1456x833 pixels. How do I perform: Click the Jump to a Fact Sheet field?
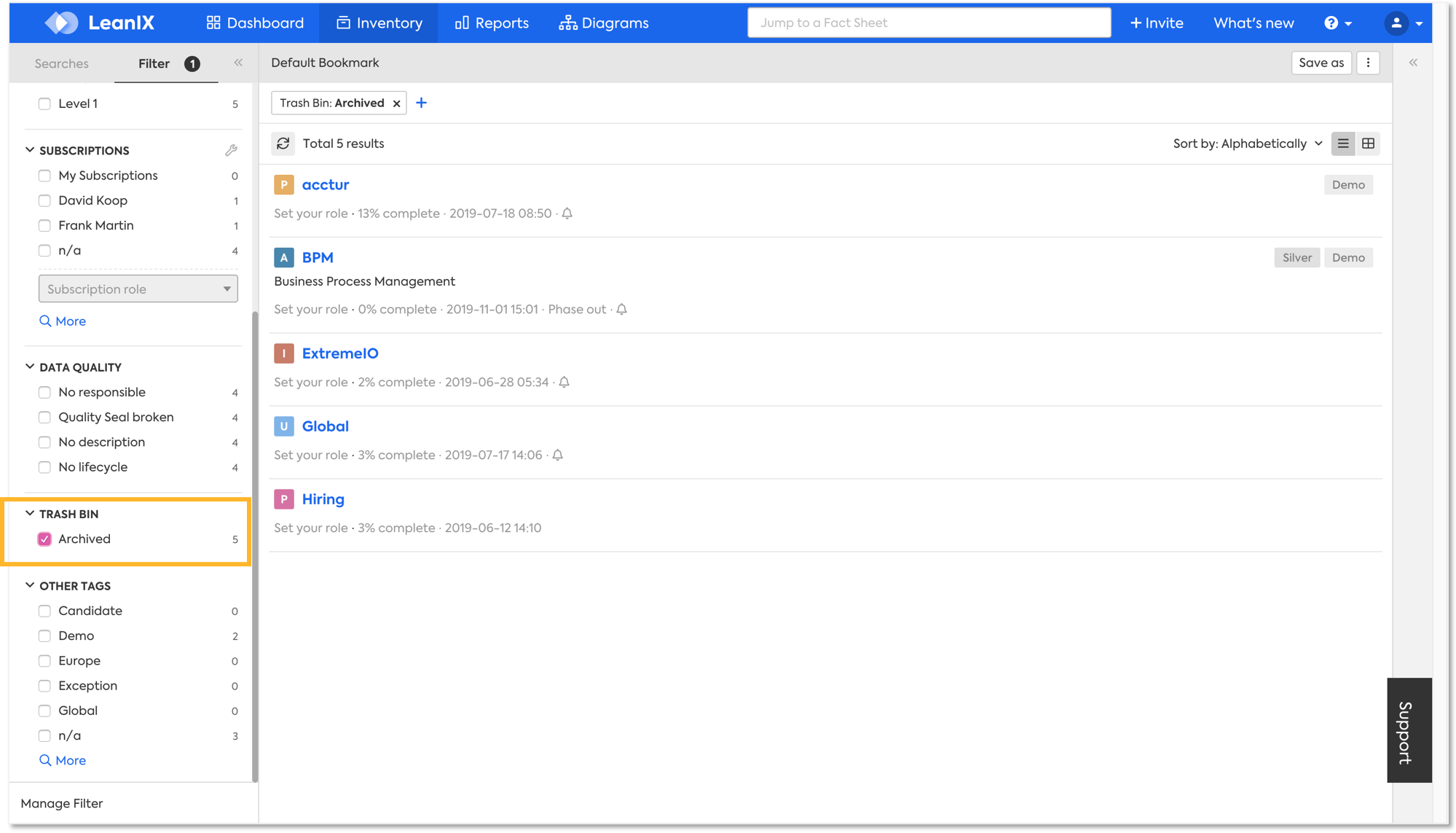[929, 23]
